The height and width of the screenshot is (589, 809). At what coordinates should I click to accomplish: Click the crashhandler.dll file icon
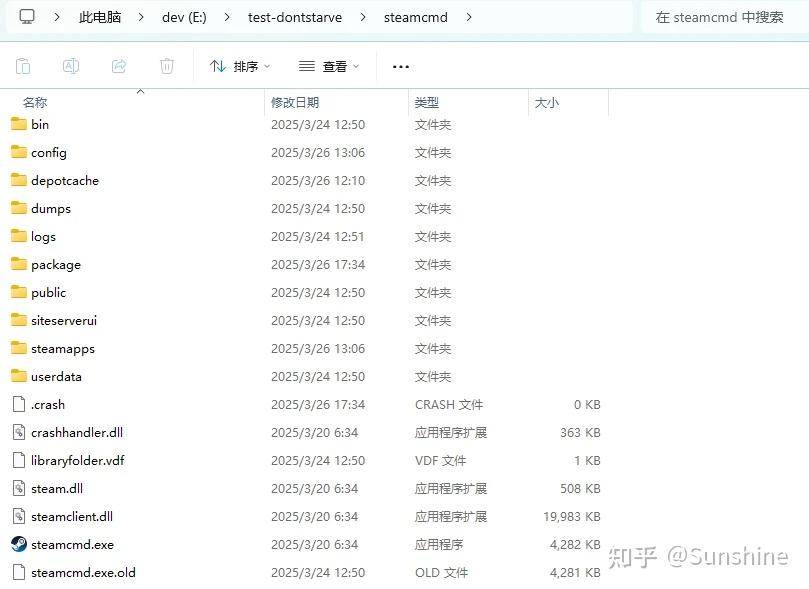pyautogui.click(x=19, y=432)
